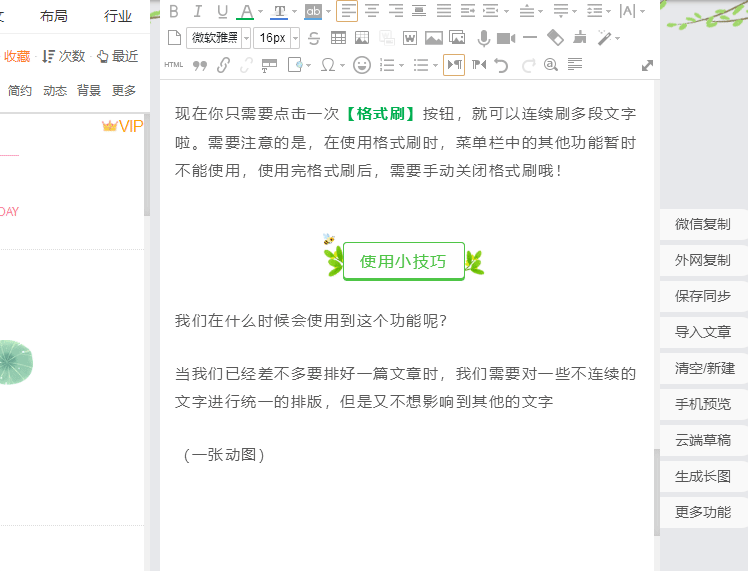Pick the font color swatch
748x571 pixels.
click(x=245, y=11)
